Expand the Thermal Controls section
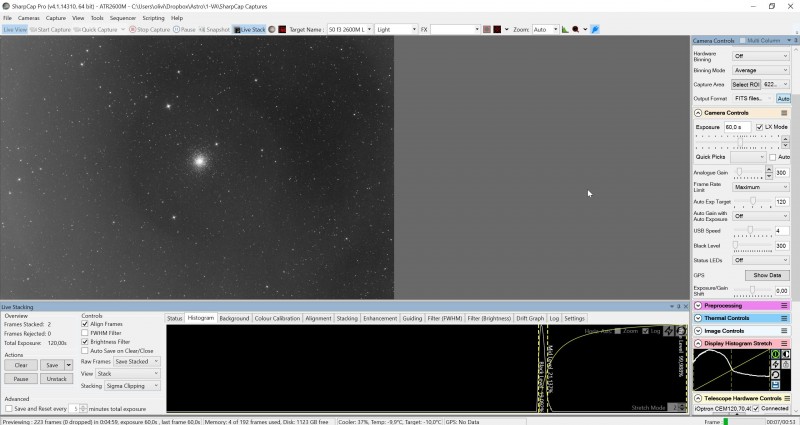800x425 pixels. (x=698, y=318)
